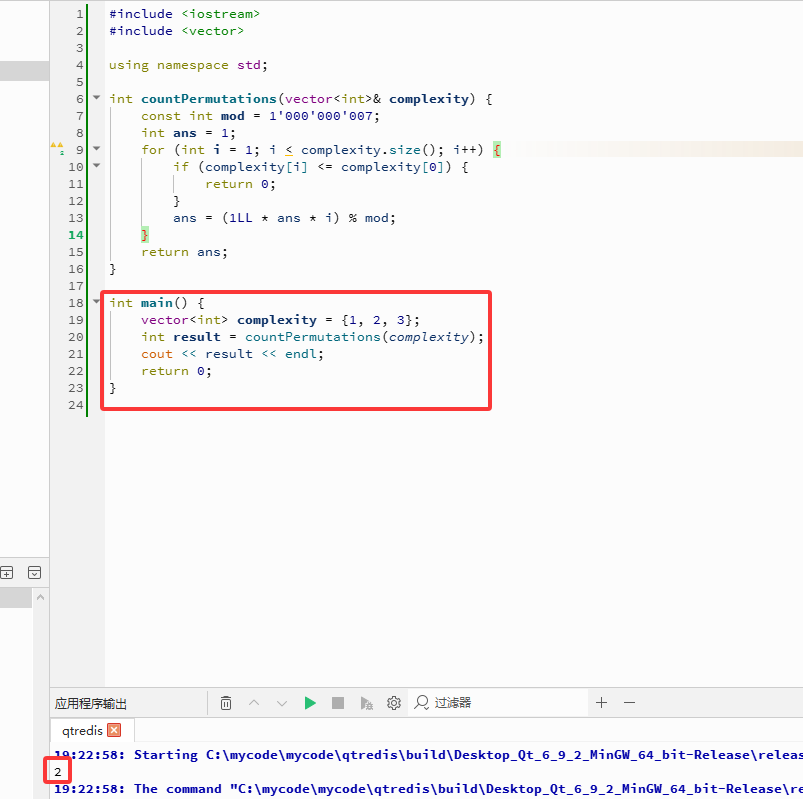The image size is (803, 799).
Task: Click the left panel scrollbar up arrow
Action: [40, 597]
